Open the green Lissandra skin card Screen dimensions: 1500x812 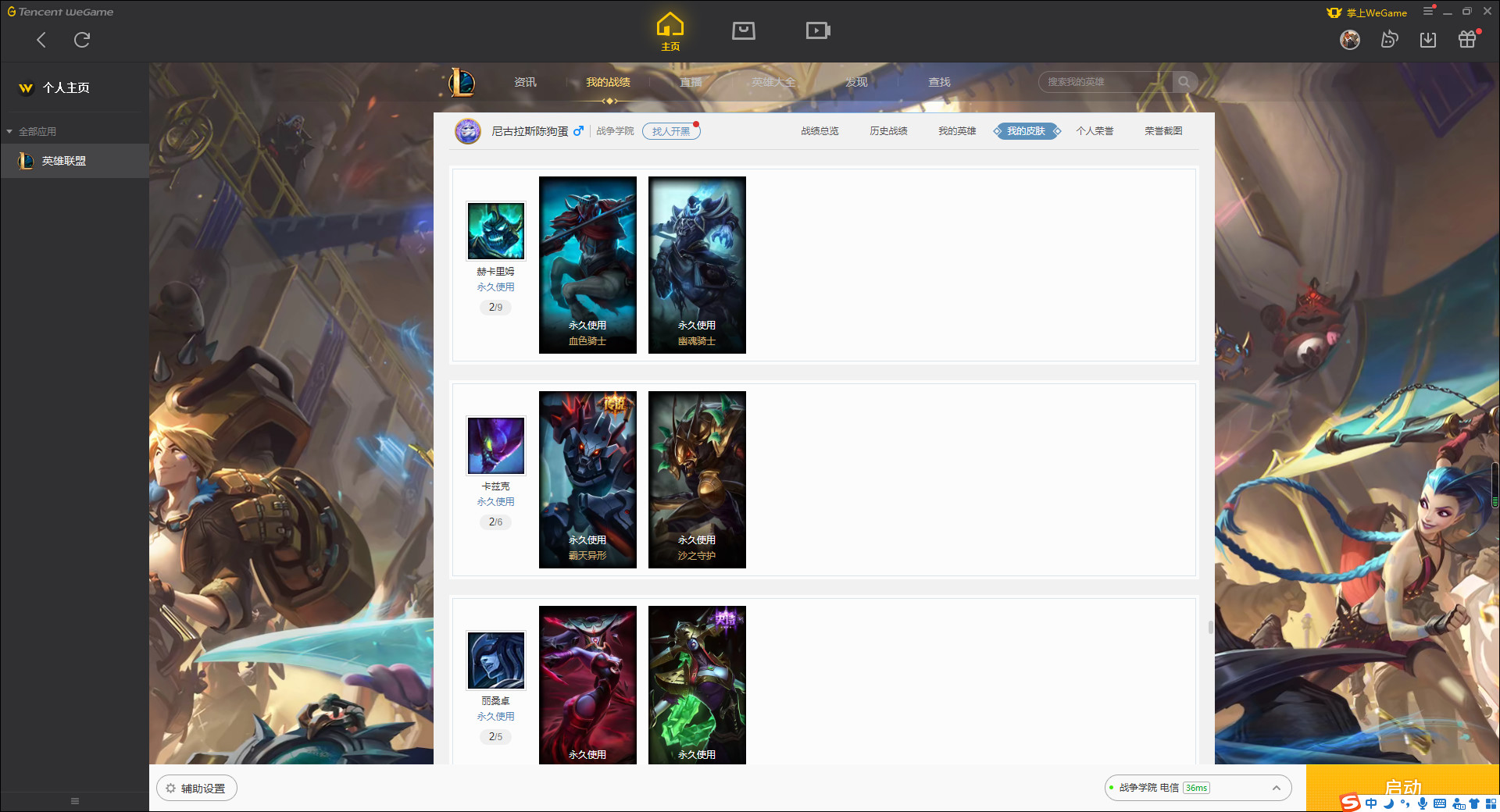click(x=697, y=685)
